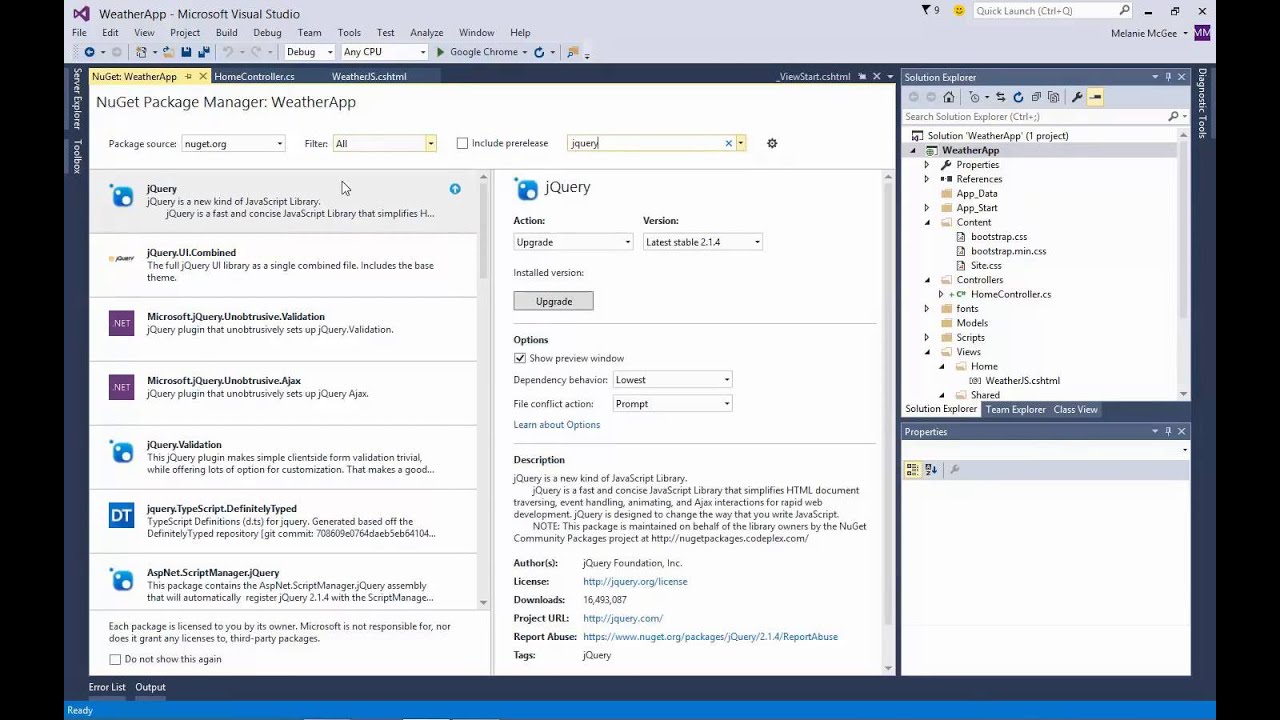Click Solution Explorer Properties wrench icon
Viewport: 1280px width, 720px height.
[x=1077, y=97]
